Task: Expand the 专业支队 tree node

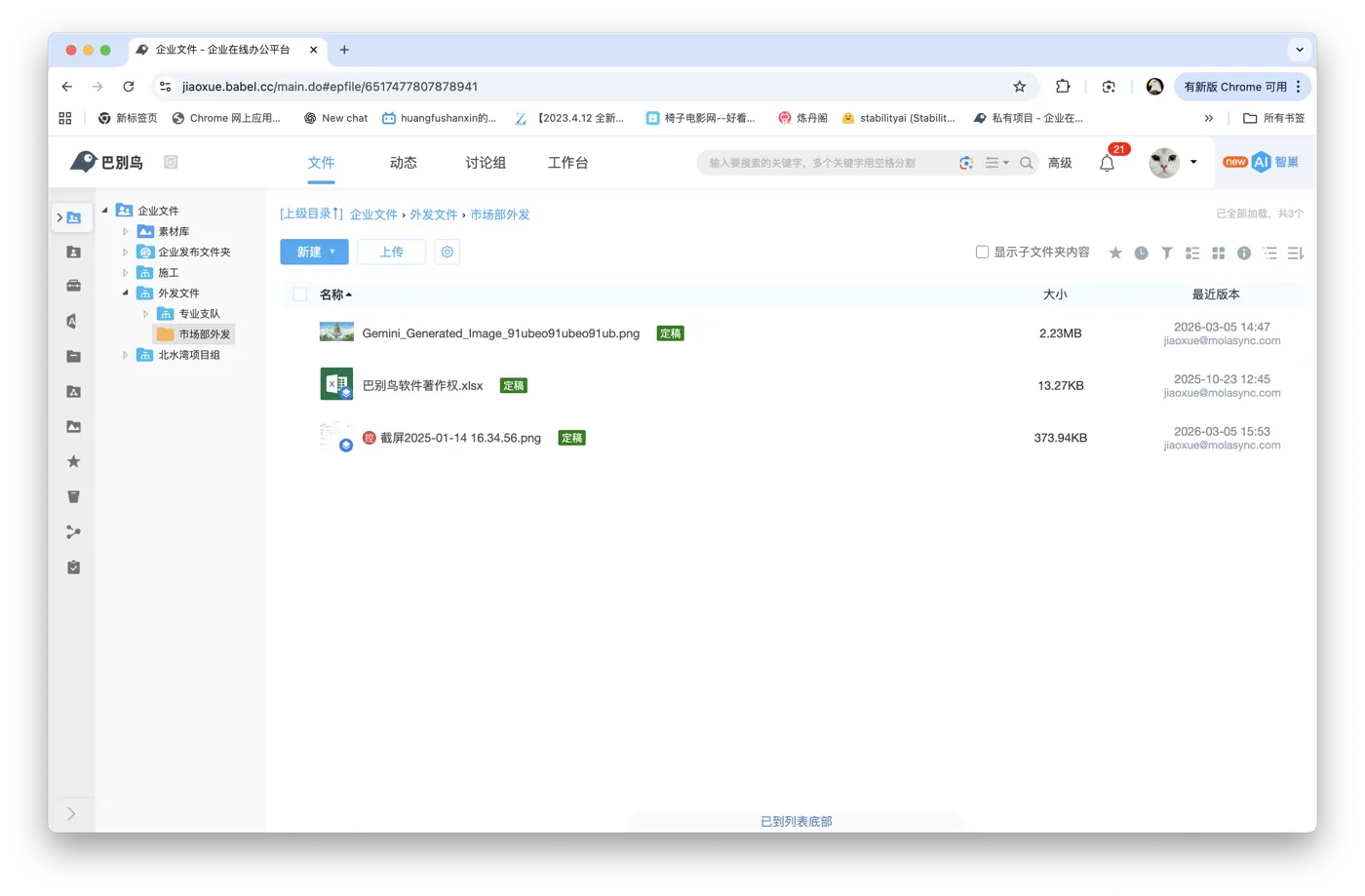Action: [146, 314]
